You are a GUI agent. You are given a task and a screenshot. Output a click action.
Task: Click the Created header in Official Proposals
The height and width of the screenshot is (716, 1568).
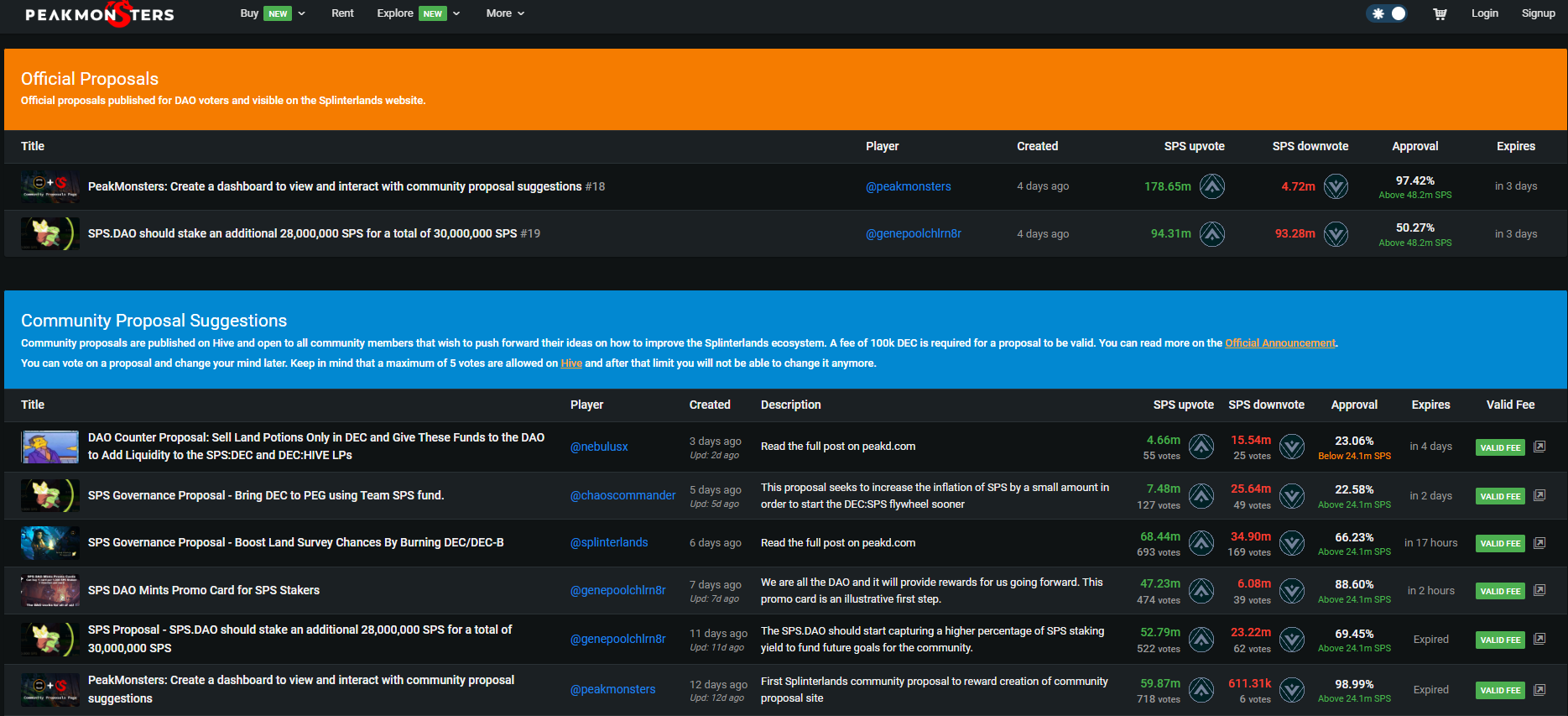click(1038, 146)
